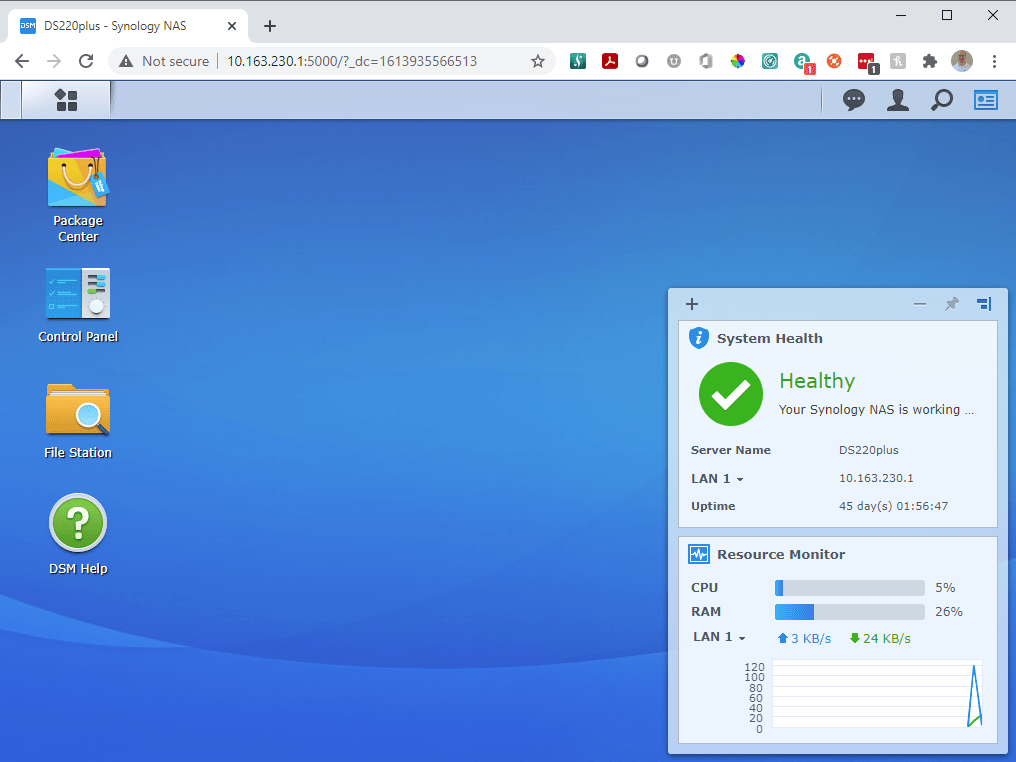The image size is (1016, 762).
Task: Add a widget using the plus button
Action: tap(691, 304)
